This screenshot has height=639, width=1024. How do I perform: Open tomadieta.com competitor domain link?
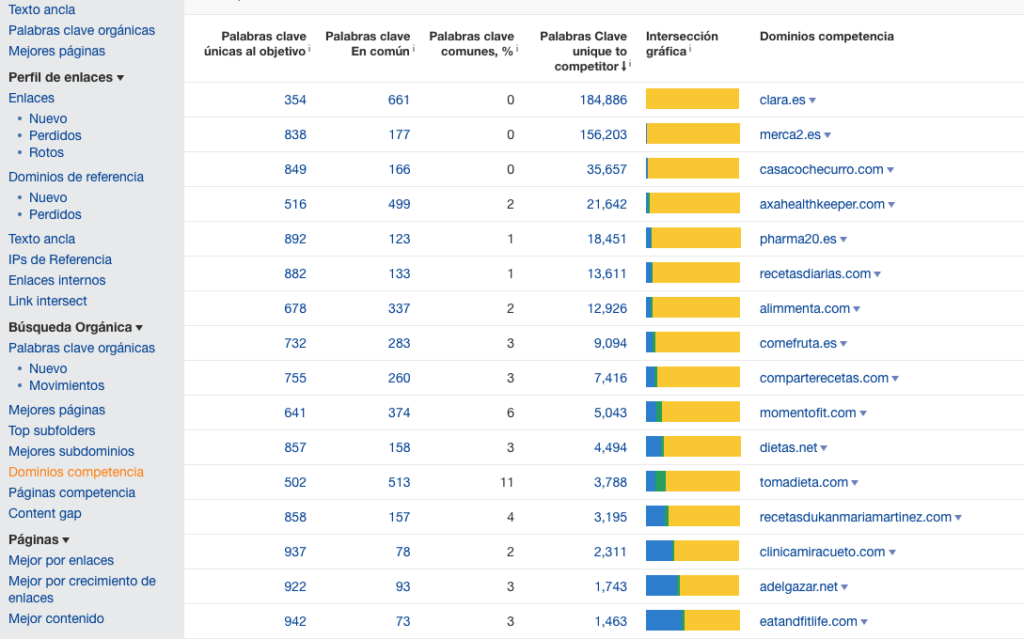(x=803, y=482)
